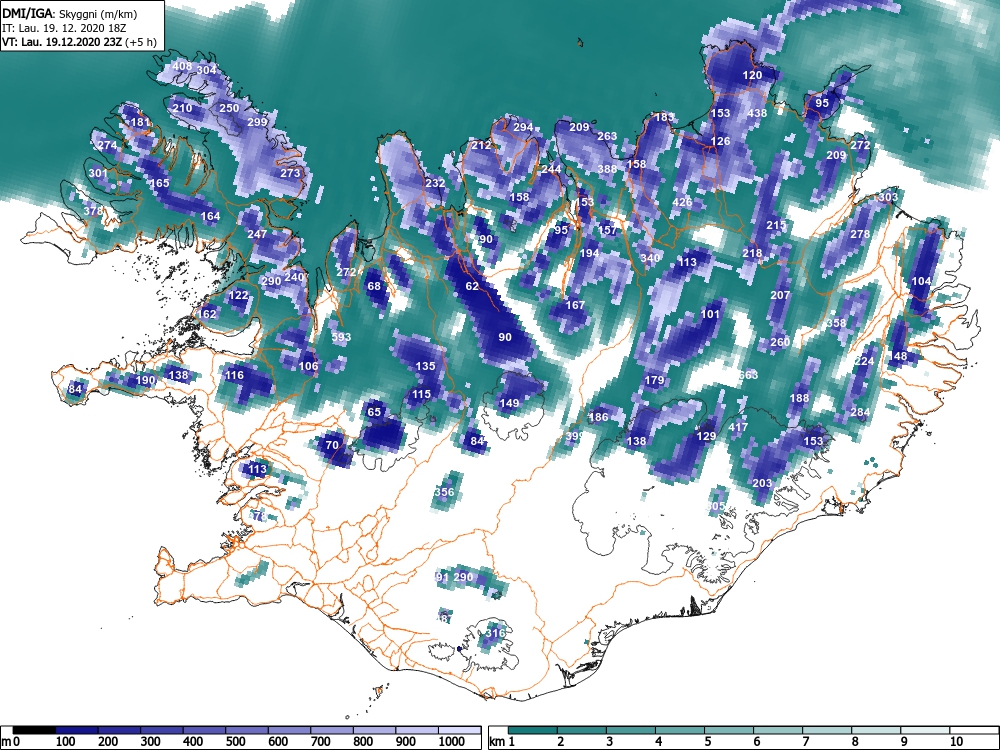
Task: Click the visibility value 356 on the map
Action: pyautogui.click(x=444, y=492)
